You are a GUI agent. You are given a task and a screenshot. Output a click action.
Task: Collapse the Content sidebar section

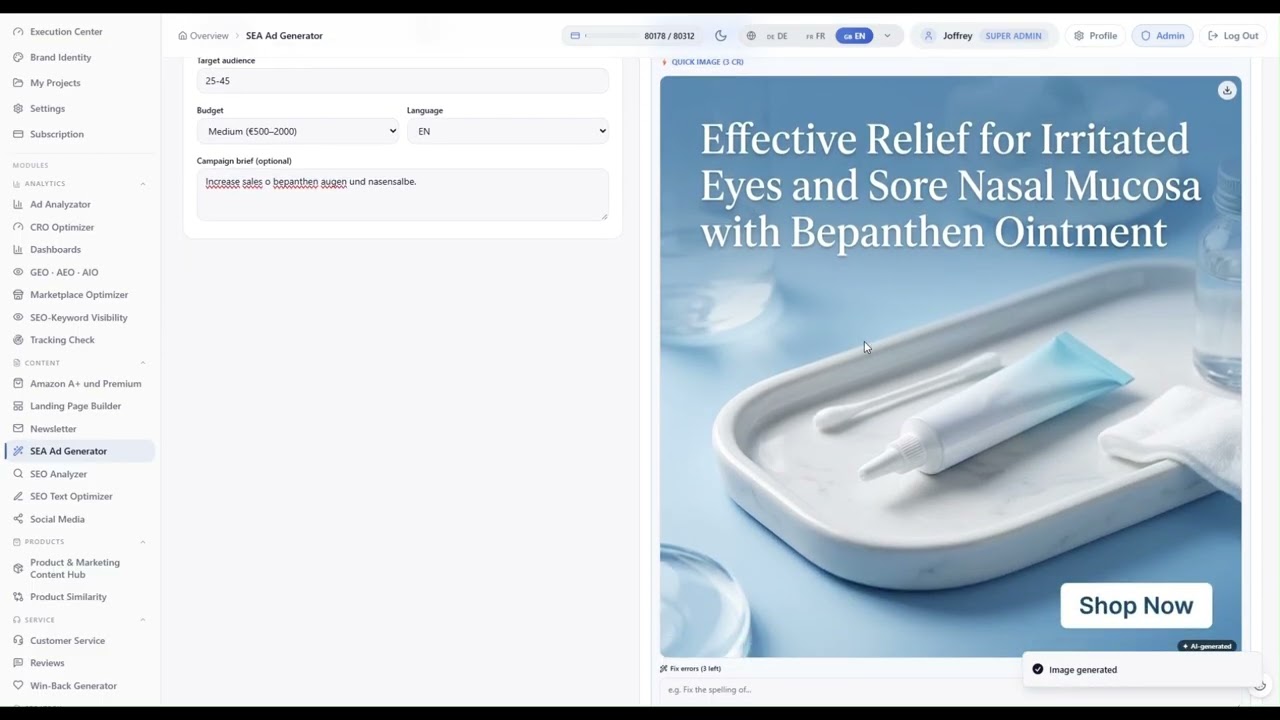tap(142, 363)
